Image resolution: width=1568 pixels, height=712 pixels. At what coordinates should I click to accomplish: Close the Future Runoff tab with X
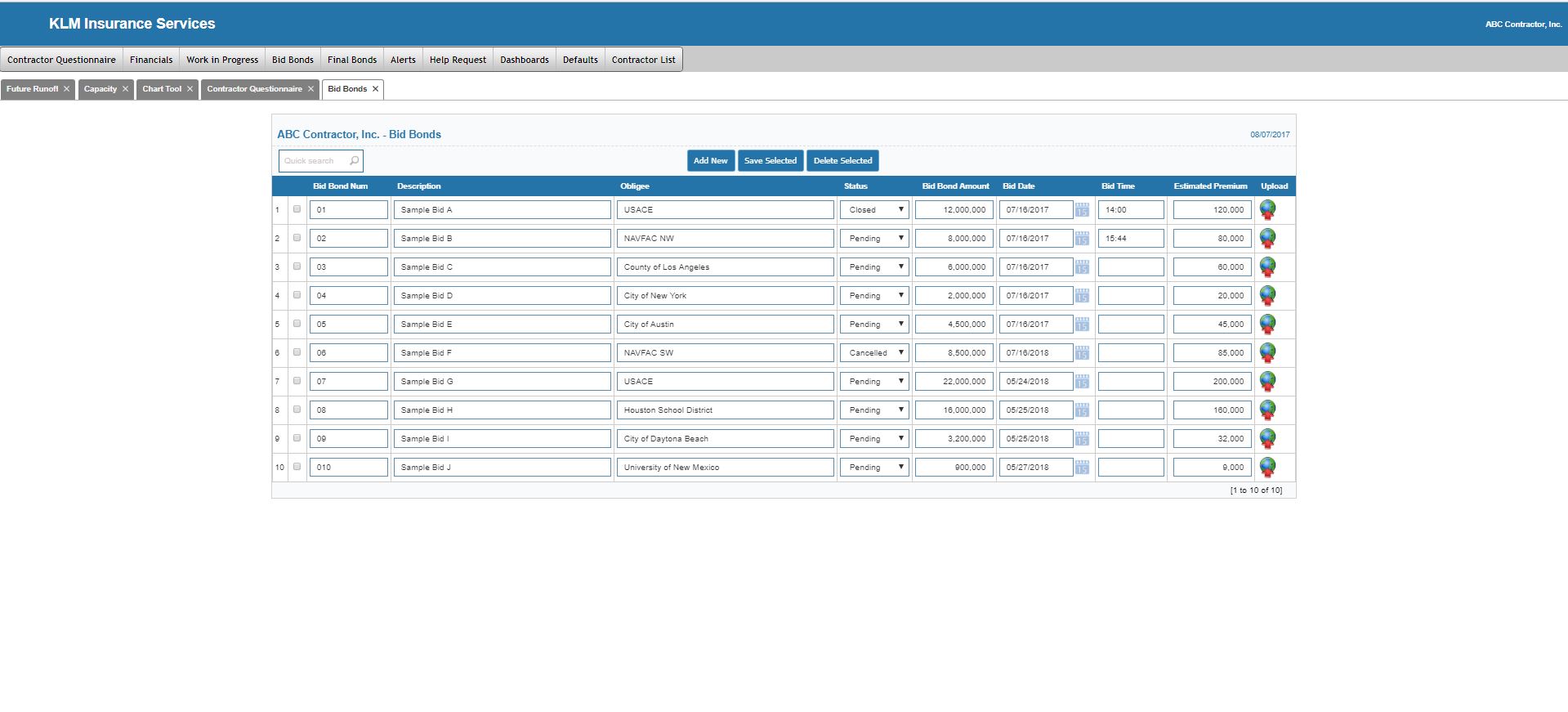point(66,89)
